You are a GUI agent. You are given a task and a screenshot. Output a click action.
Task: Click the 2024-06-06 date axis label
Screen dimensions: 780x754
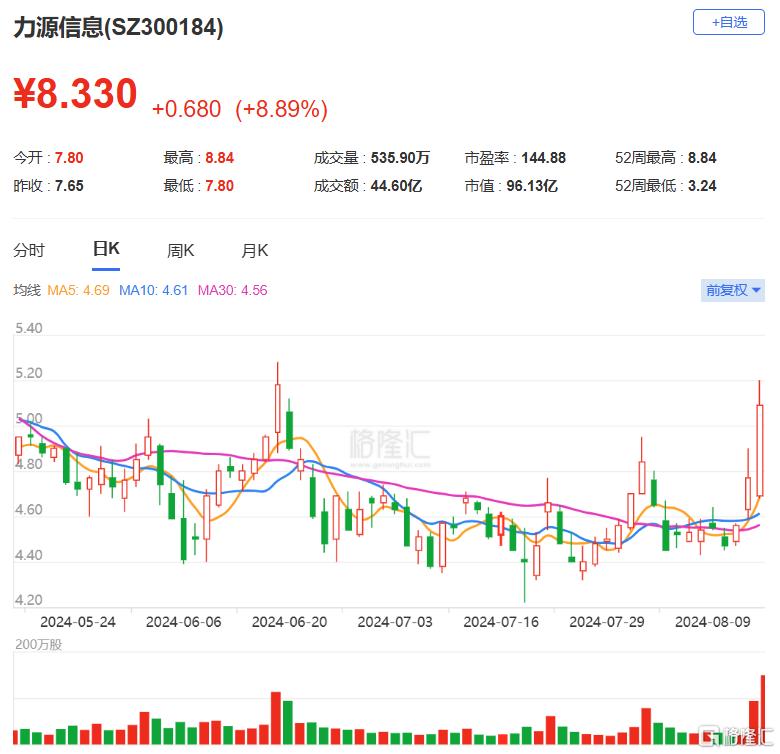pyautogui.click(x=184, y=622)
